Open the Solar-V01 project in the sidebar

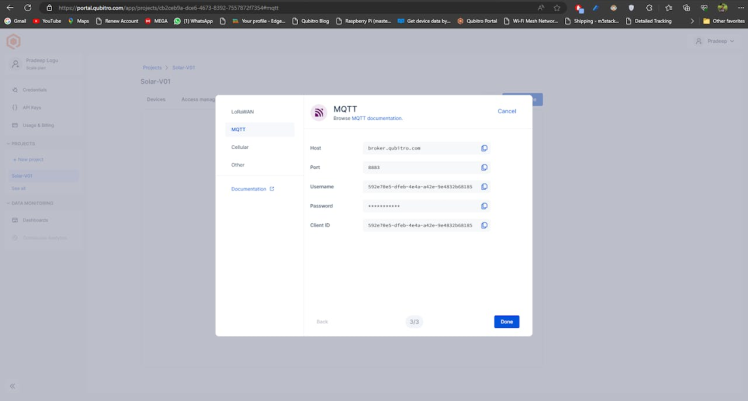click(x=43, y=176)
